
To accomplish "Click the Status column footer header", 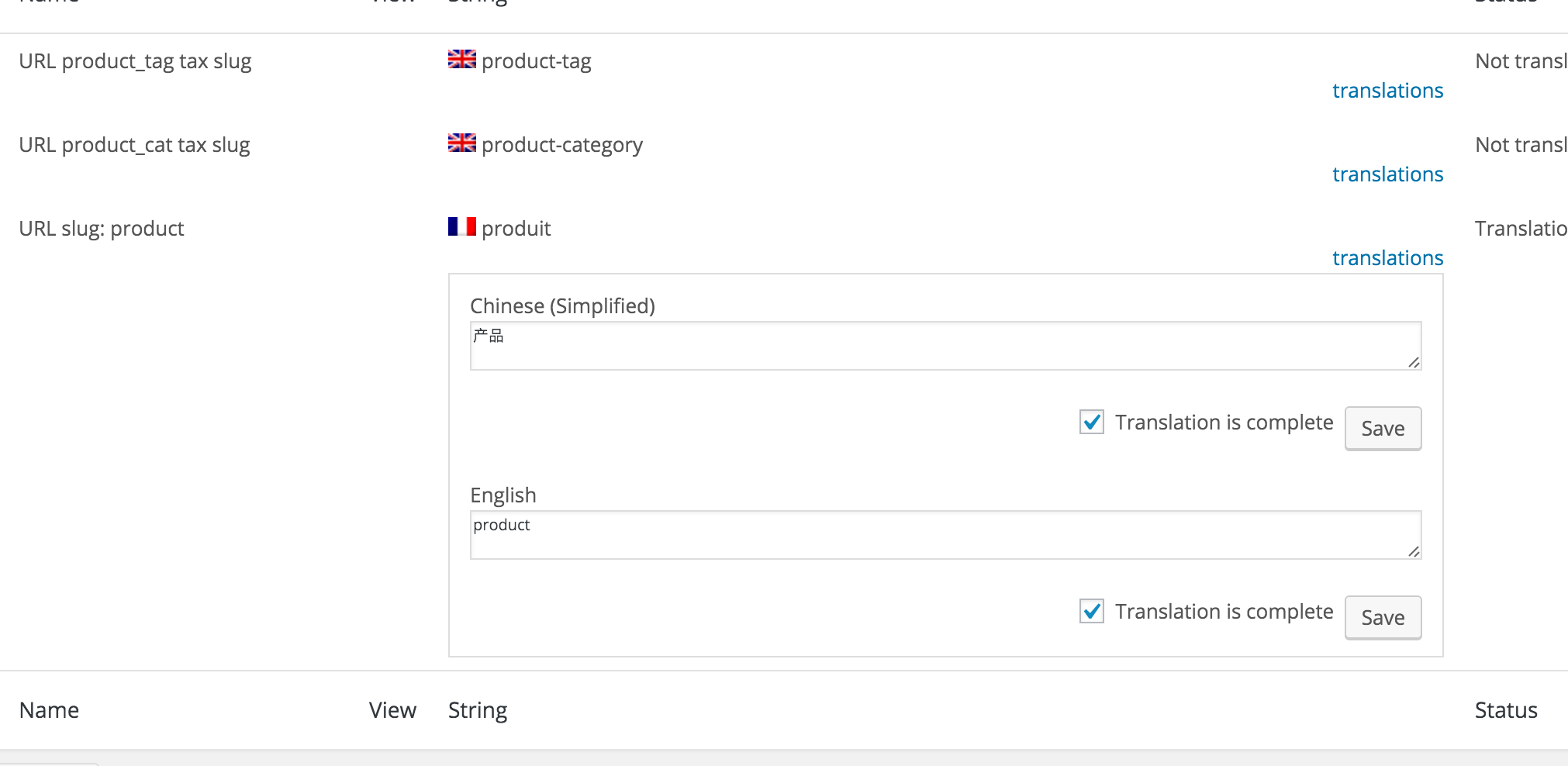I will point(1506,710).
